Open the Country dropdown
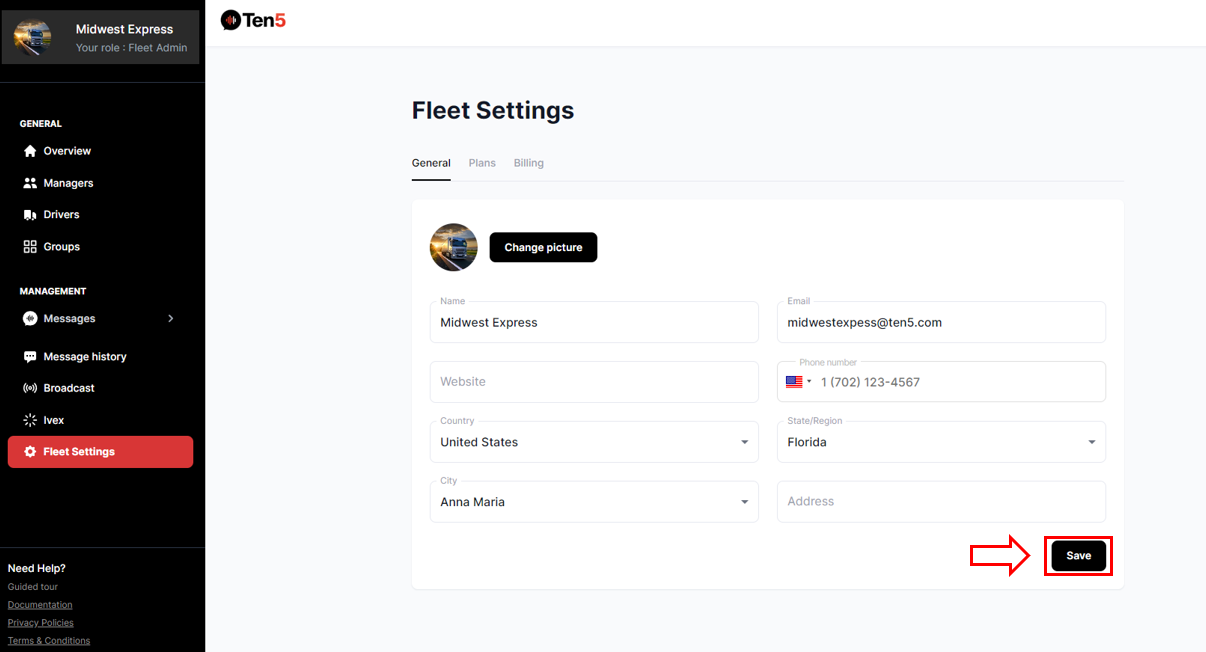 coord(744,442)
